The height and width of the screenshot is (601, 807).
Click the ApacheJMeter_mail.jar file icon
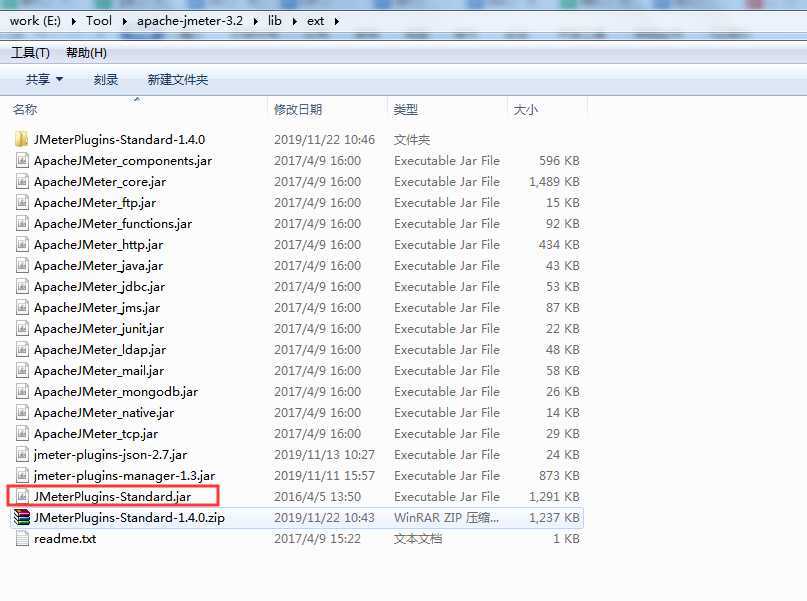[22, 370]
